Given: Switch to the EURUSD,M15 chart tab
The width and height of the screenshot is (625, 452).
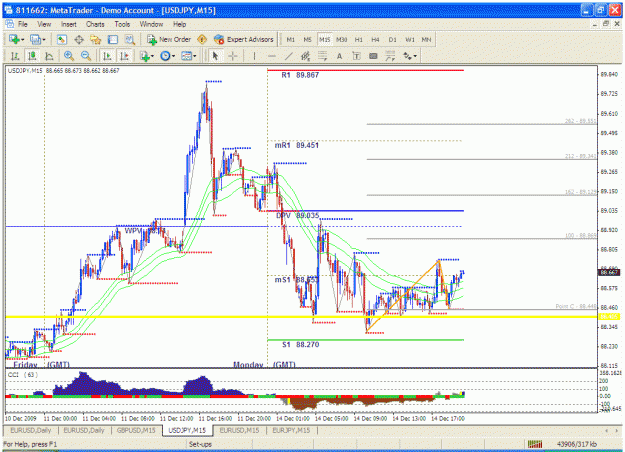Looking at the screenshot, I should pos(239,430).
